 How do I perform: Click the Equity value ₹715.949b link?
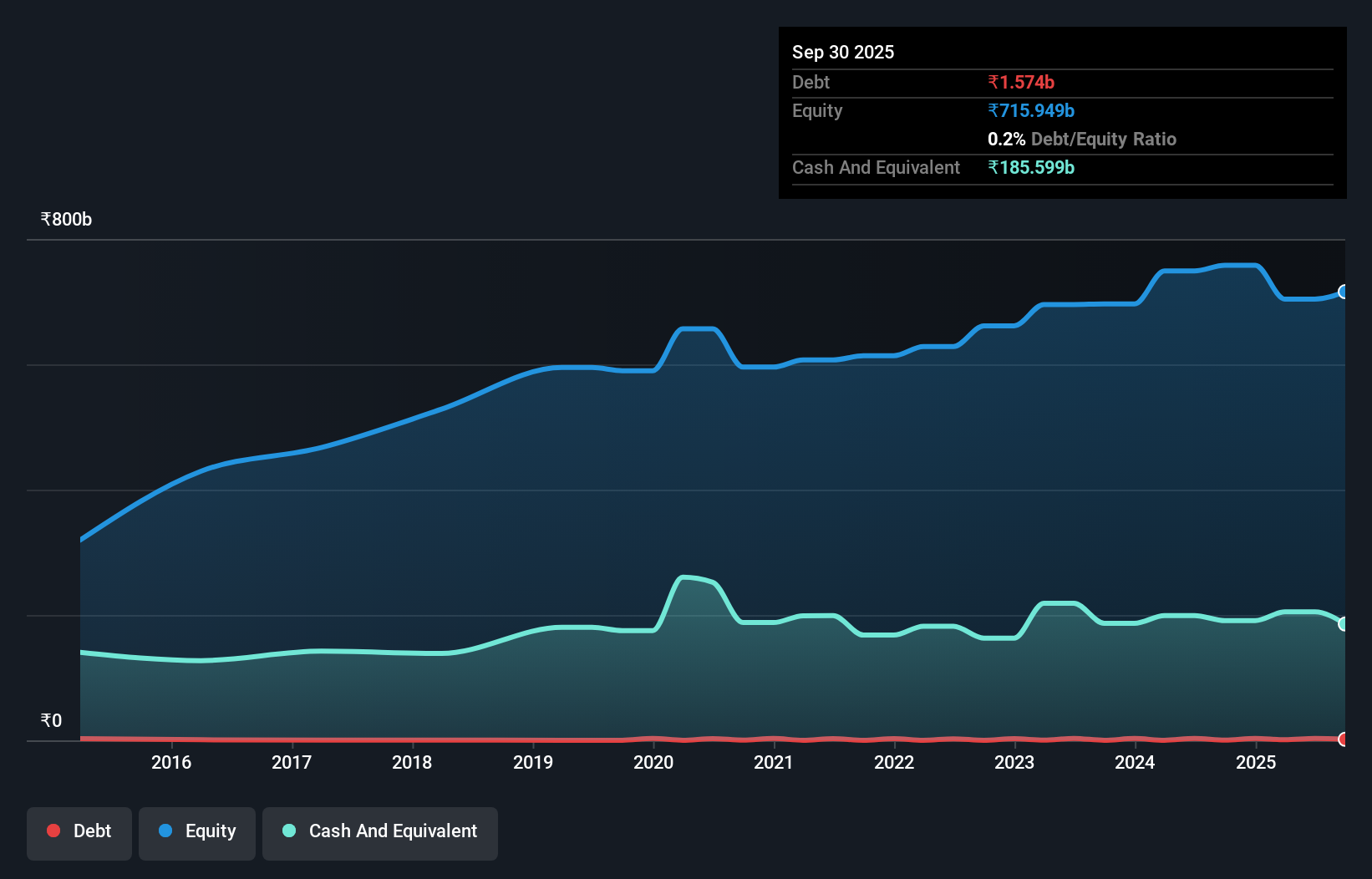point(1032,110)
